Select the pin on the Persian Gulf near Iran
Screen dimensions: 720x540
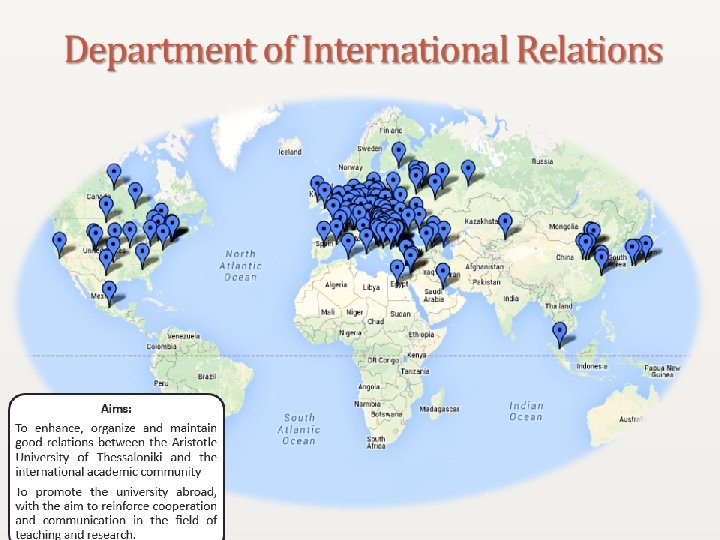click(443, 275)
